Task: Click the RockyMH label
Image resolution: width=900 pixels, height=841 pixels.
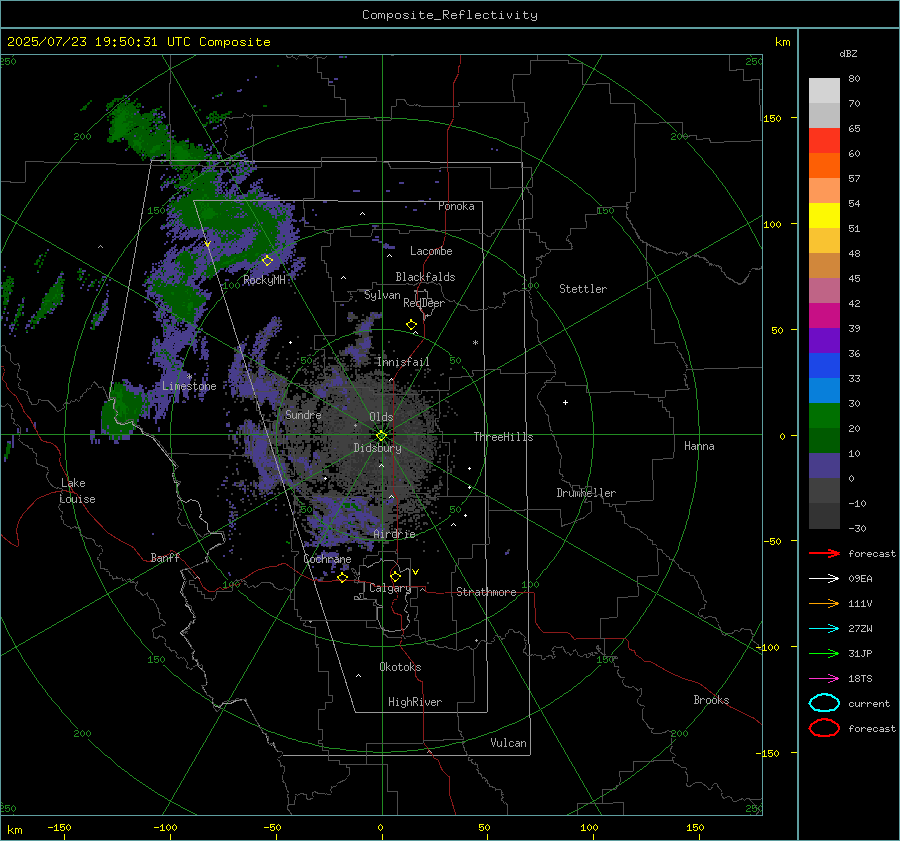Action: (x=264, y=280)
